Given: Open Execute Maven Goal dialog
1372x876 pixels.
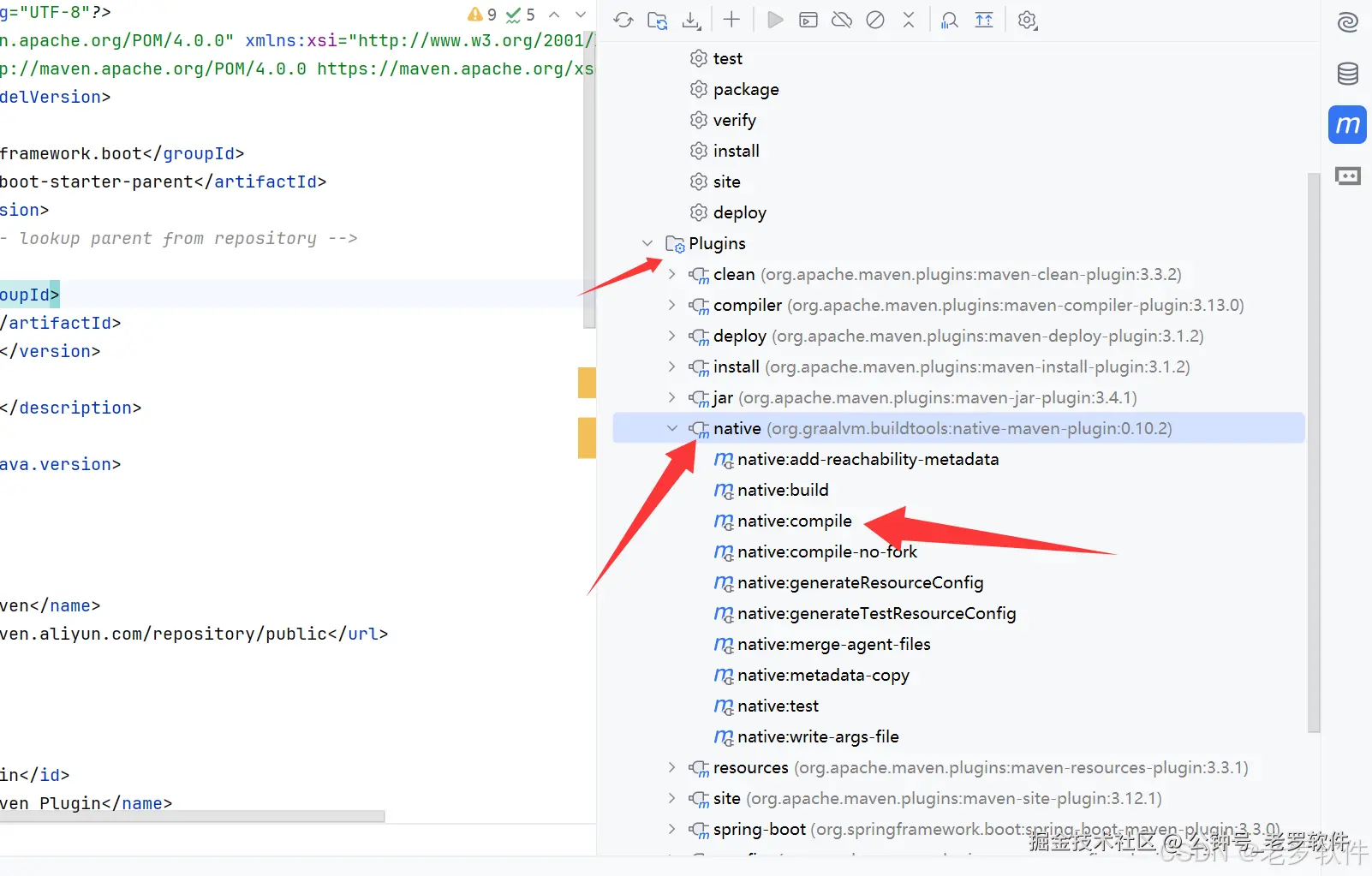Looking at the screenshot, I should (x=808, y=20).
